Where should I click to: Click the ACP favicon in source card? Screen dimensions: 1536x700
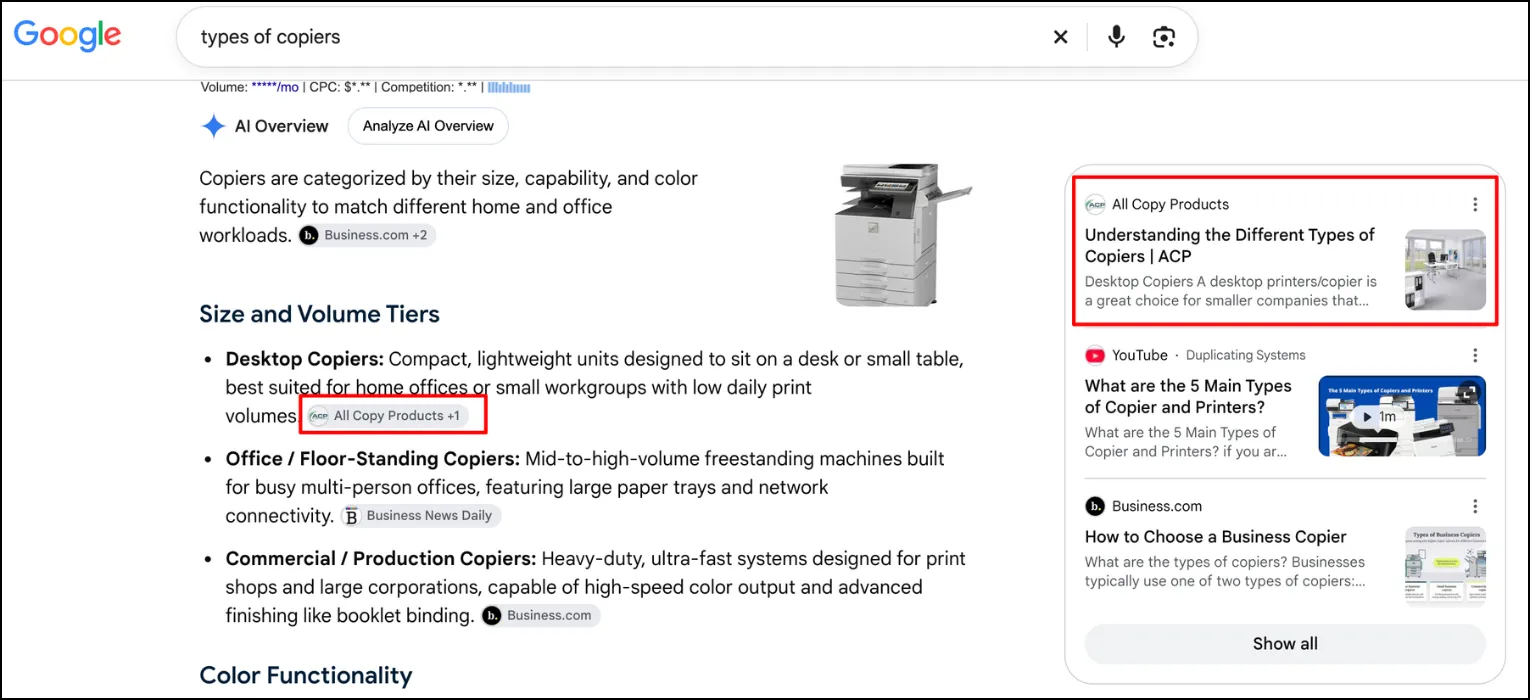click(x=1095, y=204)
